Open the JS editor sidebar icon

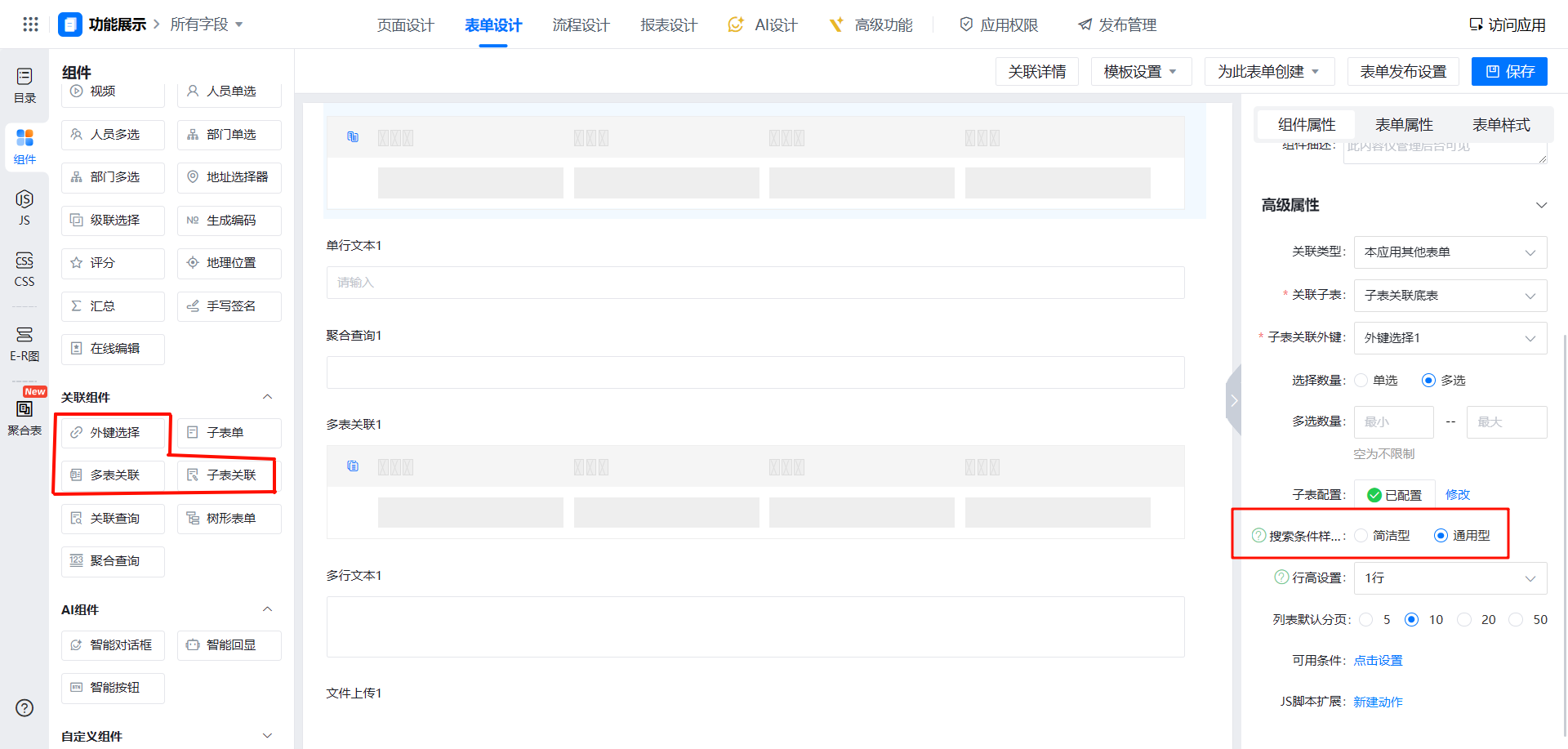[x=24, y=207]
